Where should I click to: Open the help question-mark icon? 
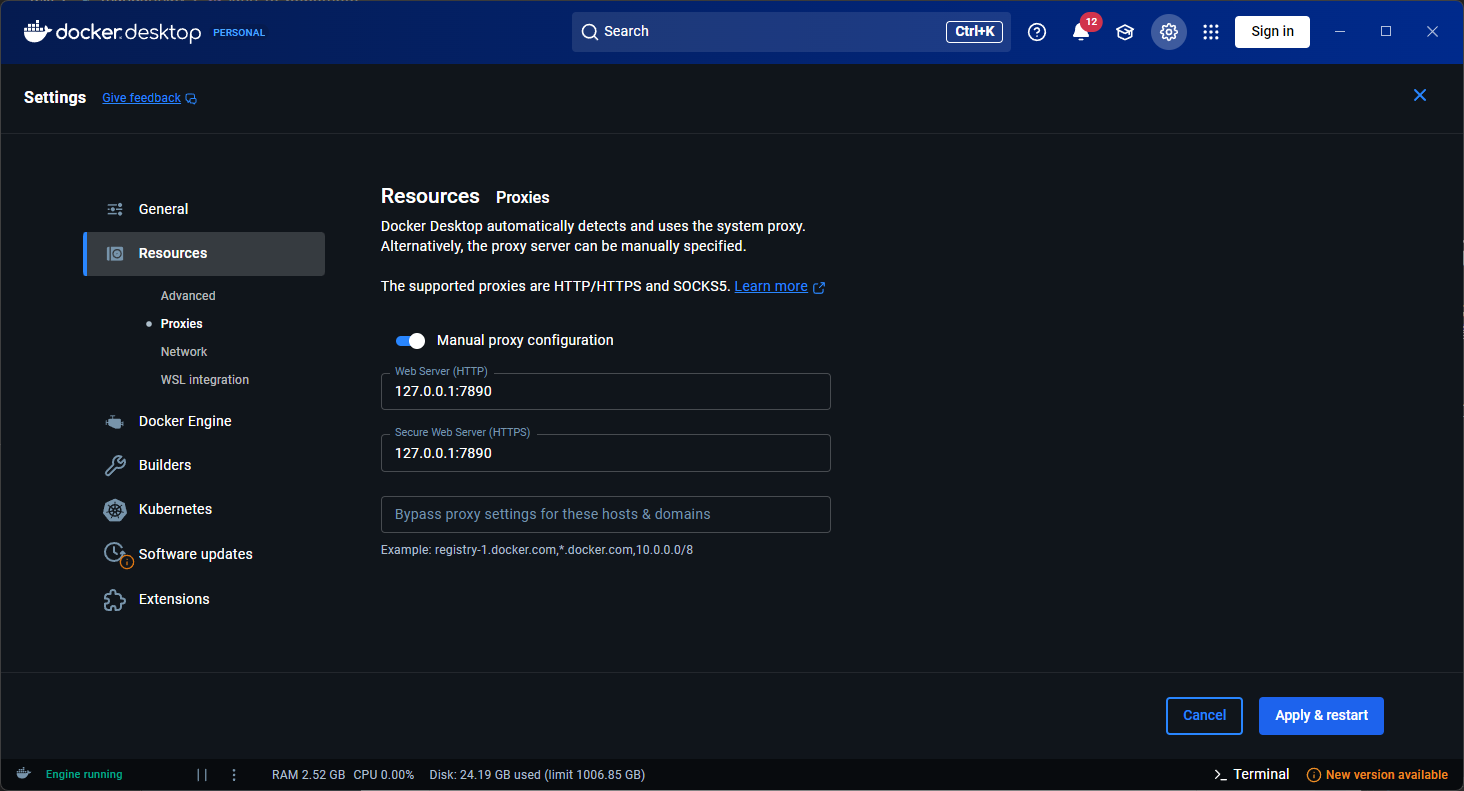[1037, 32]
